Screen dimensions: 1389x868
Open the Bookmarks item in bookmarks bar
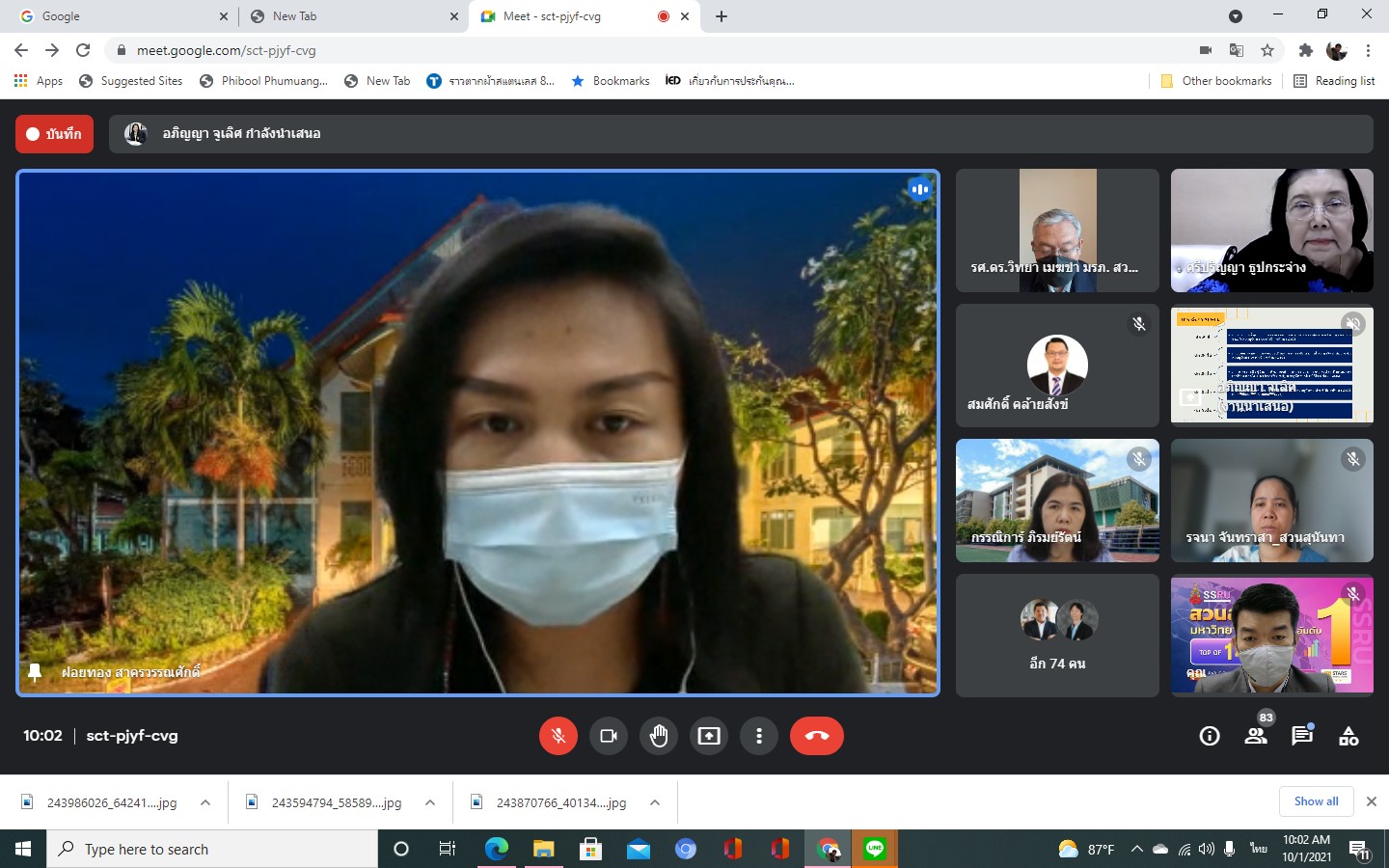[611, 81]
